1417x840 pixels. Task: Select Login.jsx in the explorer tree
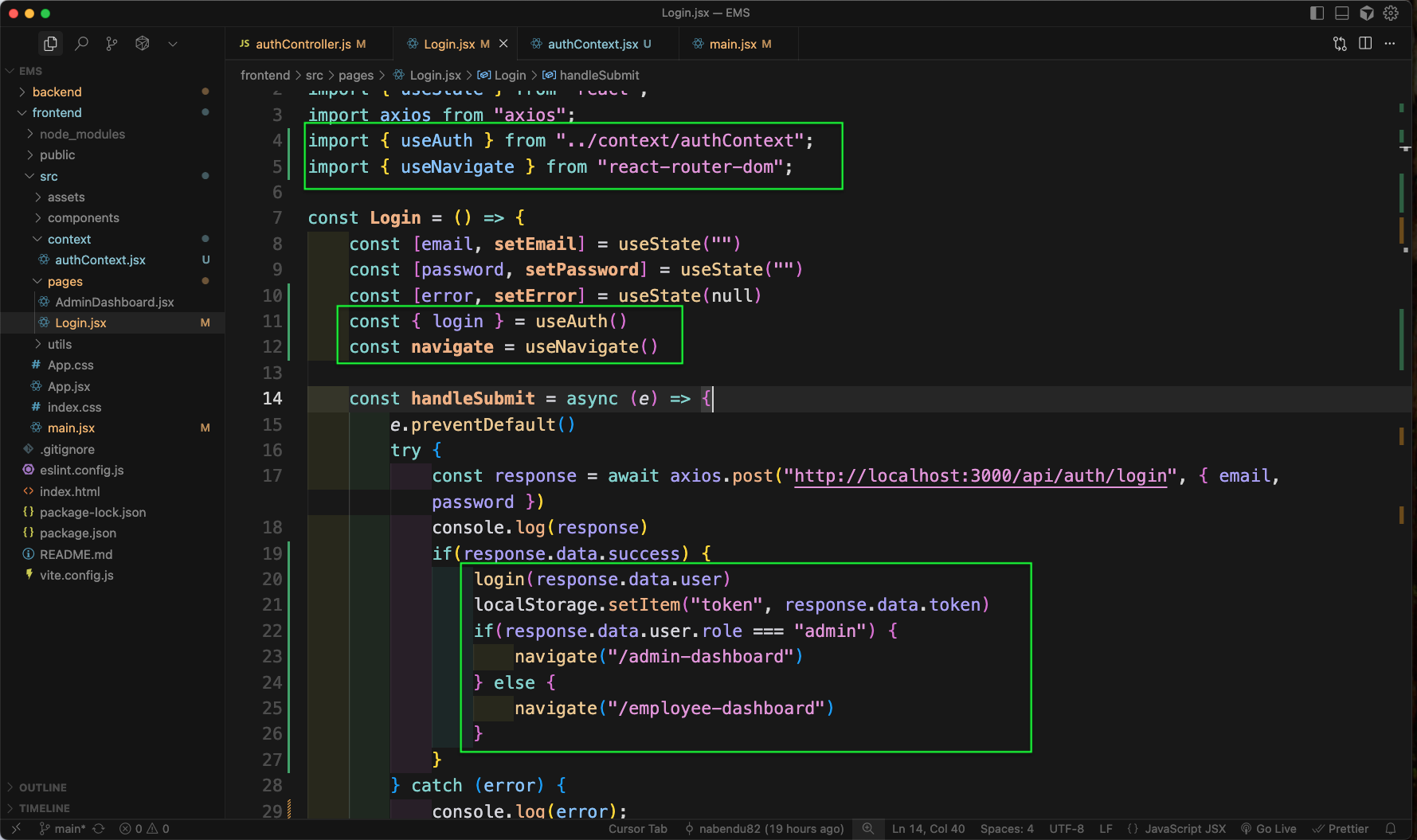click(112, 323)
